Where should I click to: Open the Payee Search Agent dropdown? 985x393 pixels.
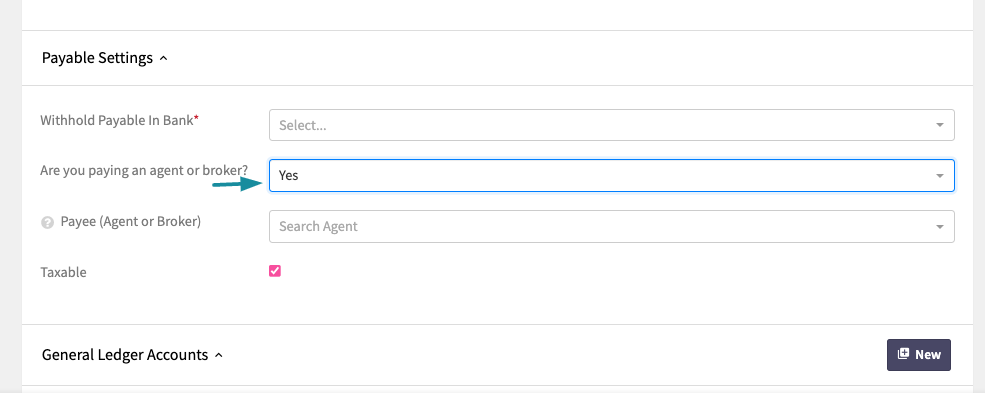[612, 227]
